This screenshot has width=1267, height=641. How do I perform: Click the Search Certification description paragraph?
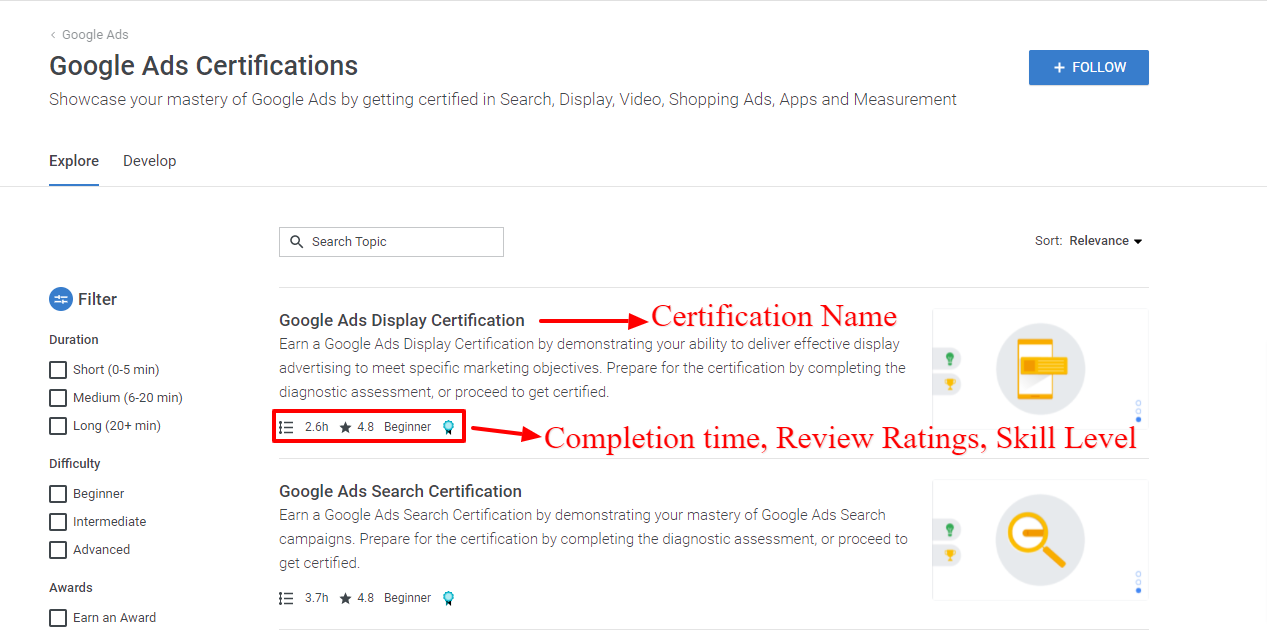pyautogui.click(x=593, y=539)
